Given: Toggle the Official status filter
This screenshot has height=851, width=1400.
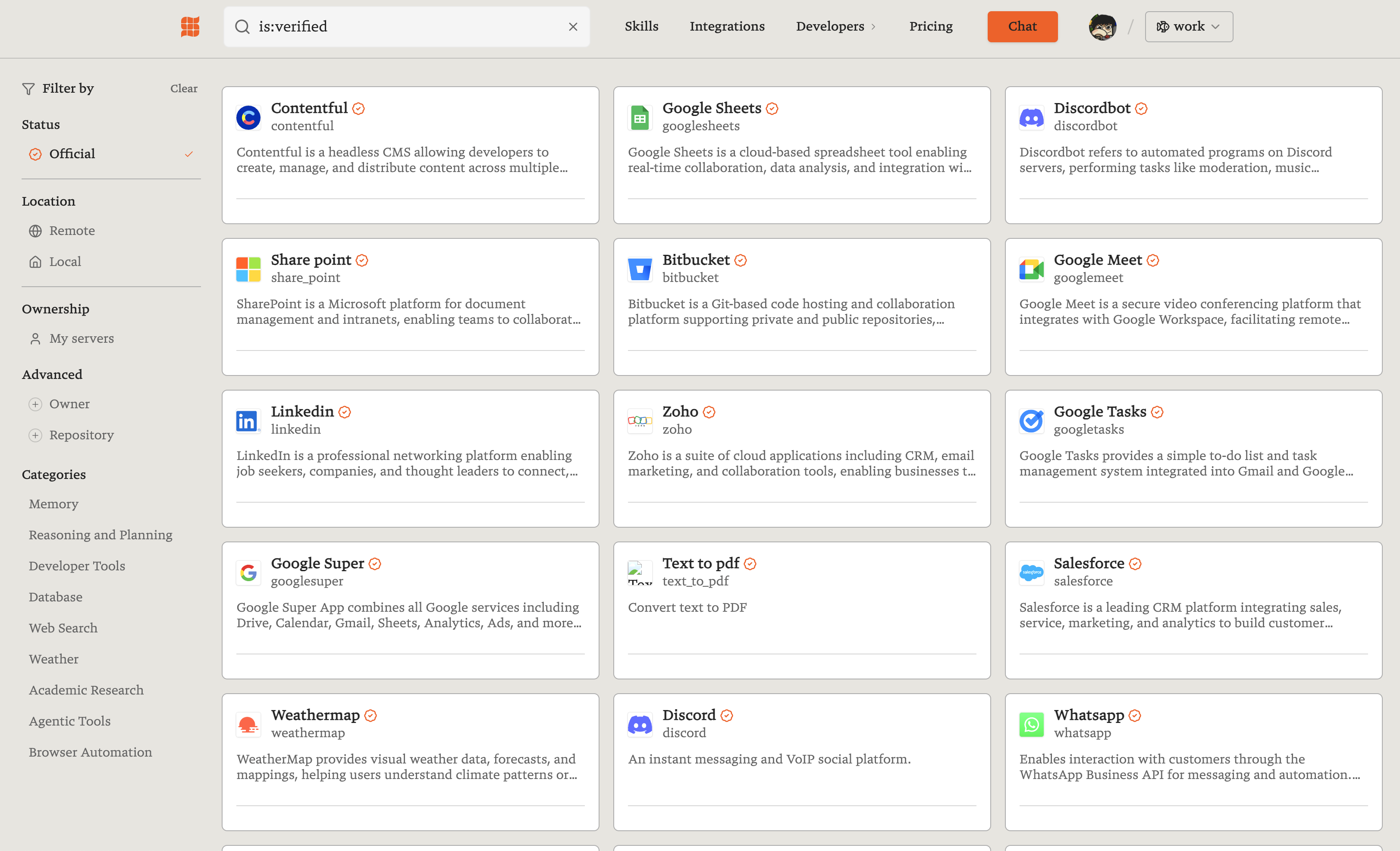Looking at the screenshot, I should [x=111, y=154].
